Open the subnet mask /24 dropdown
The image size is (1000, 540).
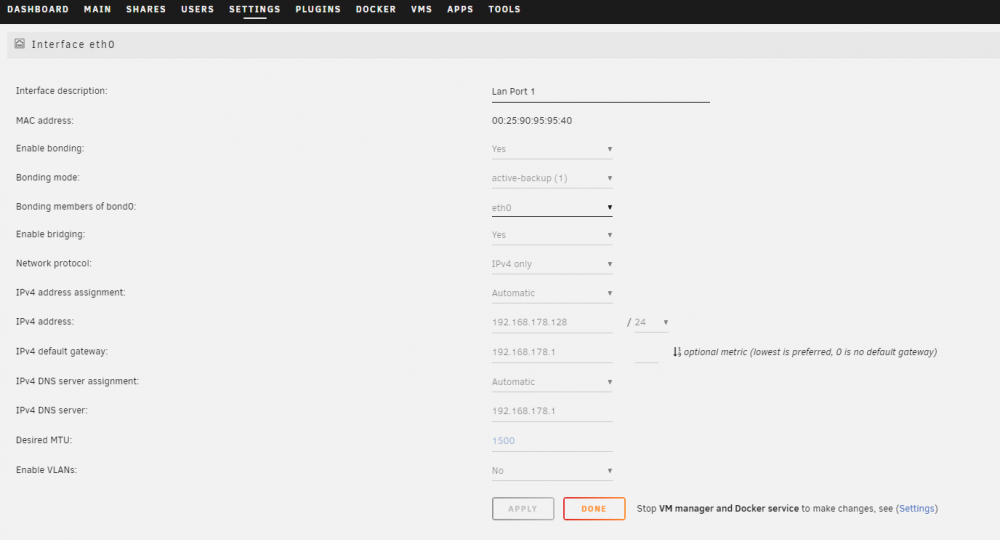[651, 323]
